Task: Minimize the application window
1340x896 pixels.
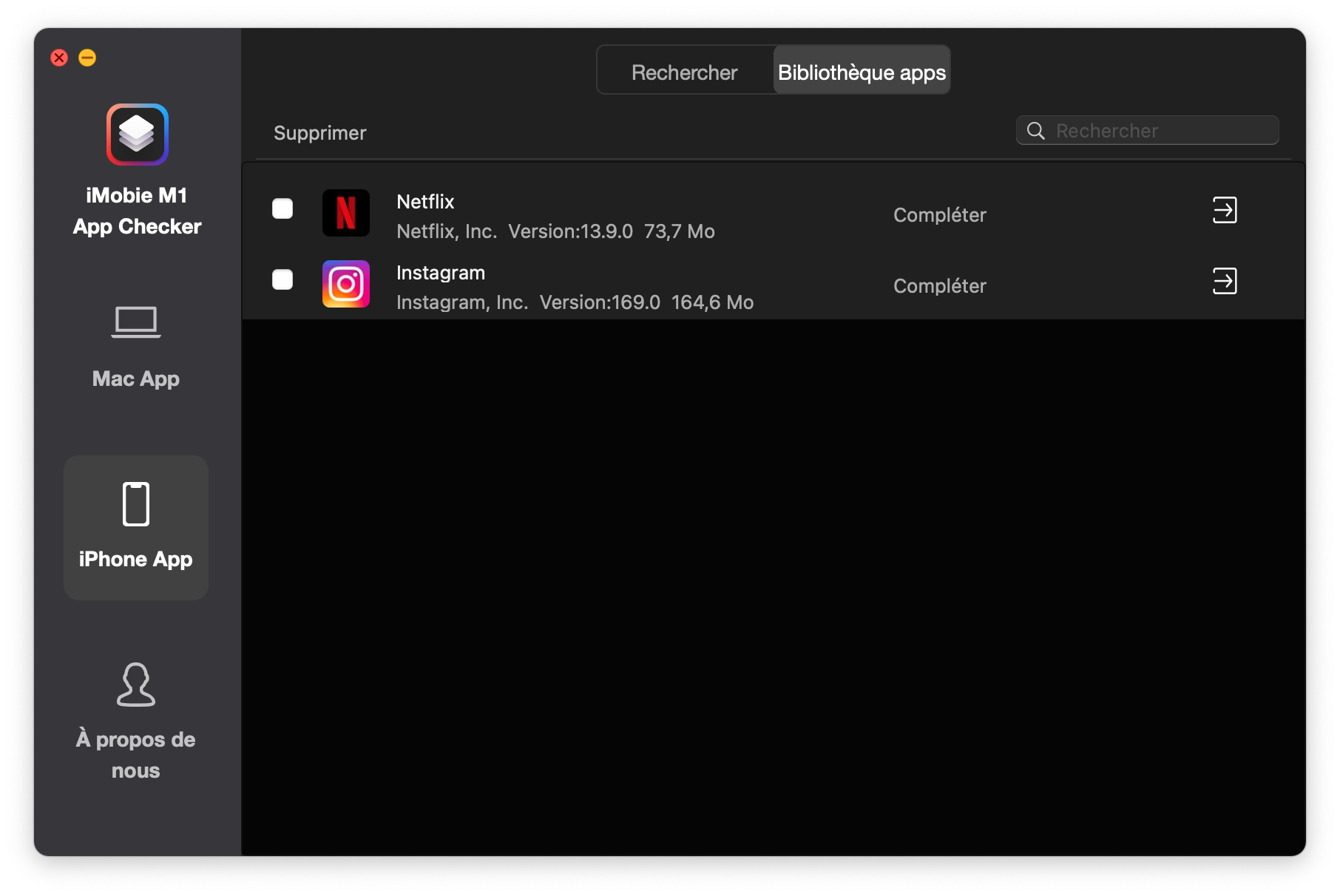Action: (x=87, y=58)
